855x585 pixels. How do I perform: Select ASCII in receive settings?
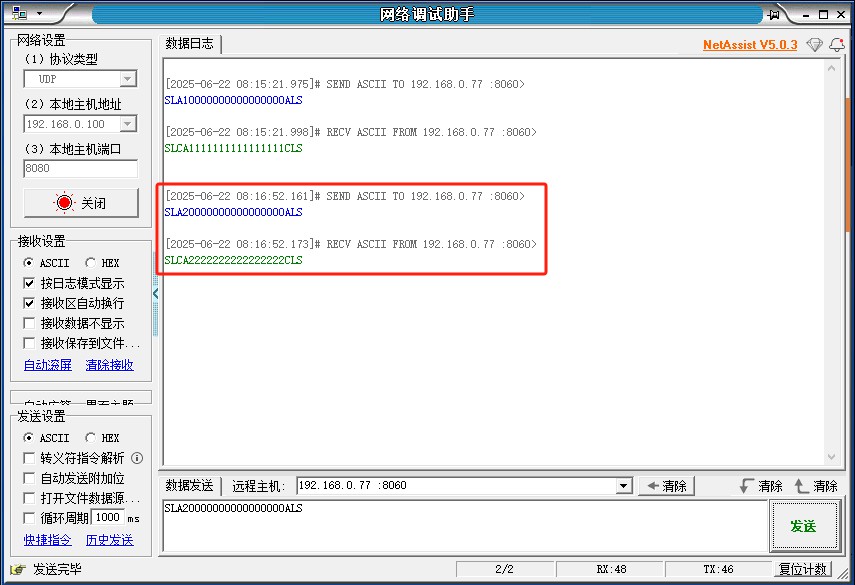tap(47, 263)
